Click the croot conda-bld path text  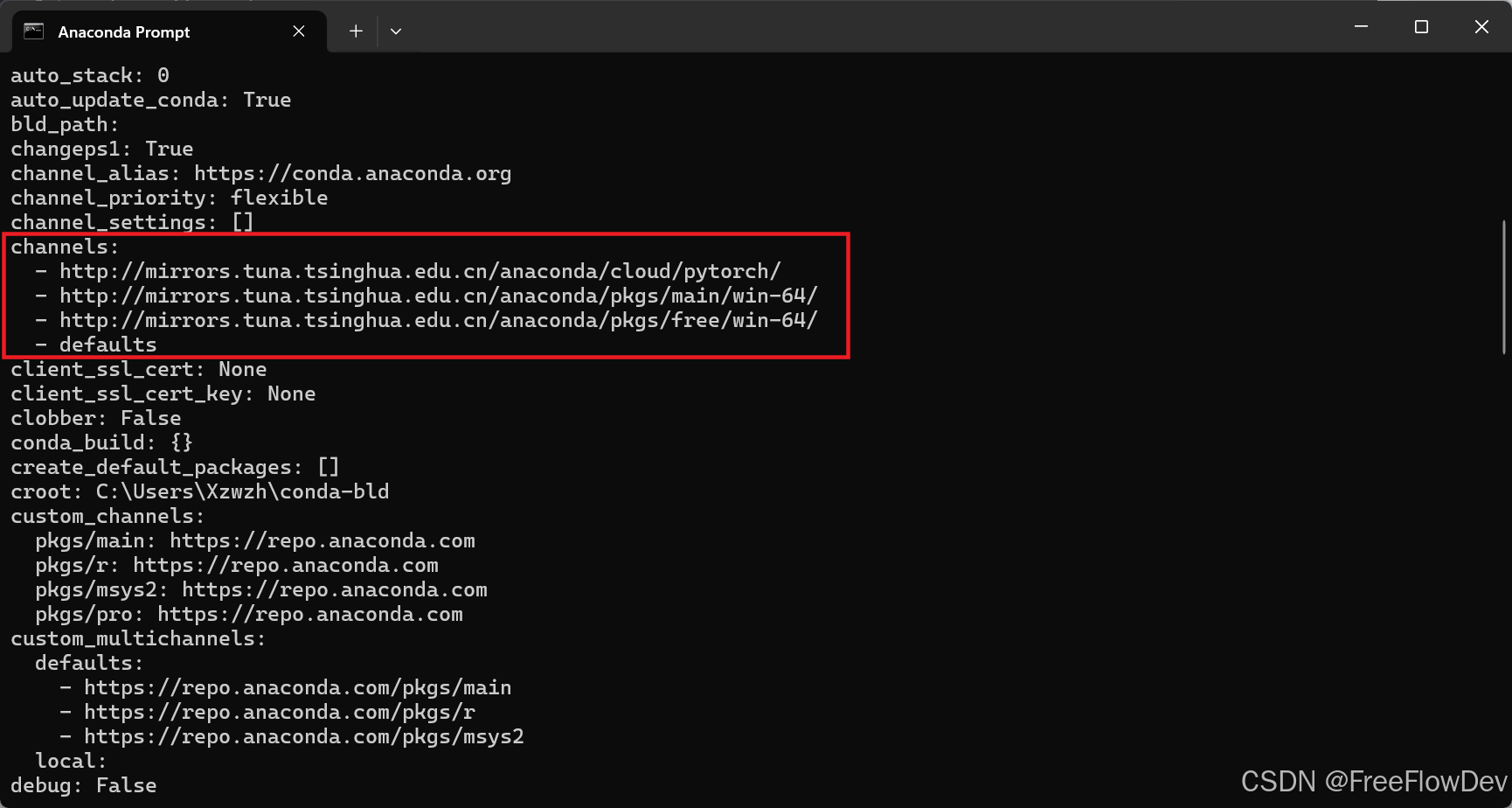click(x=243, y=491)
